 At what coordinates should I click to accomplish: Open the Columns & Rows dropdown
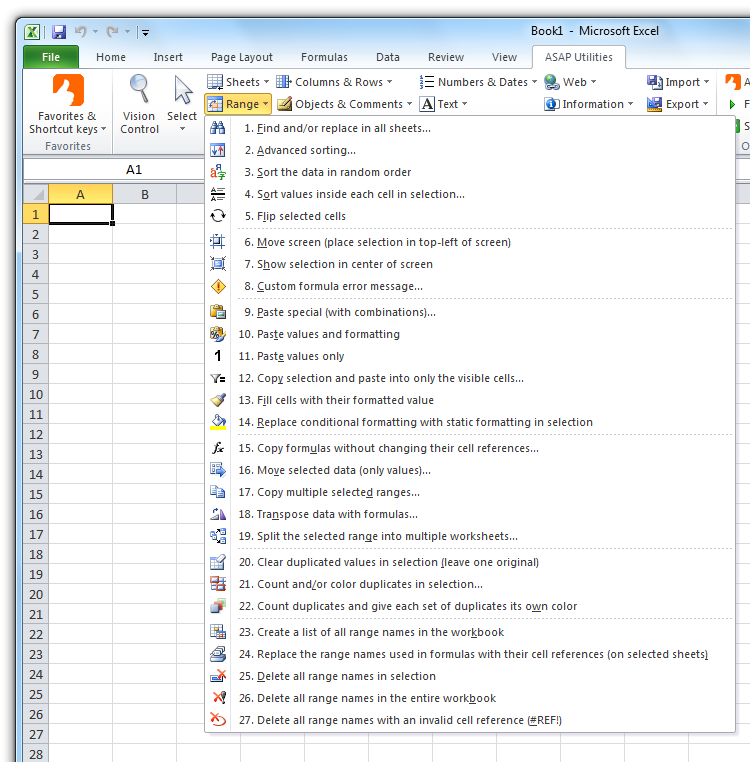tap(334, 82)
